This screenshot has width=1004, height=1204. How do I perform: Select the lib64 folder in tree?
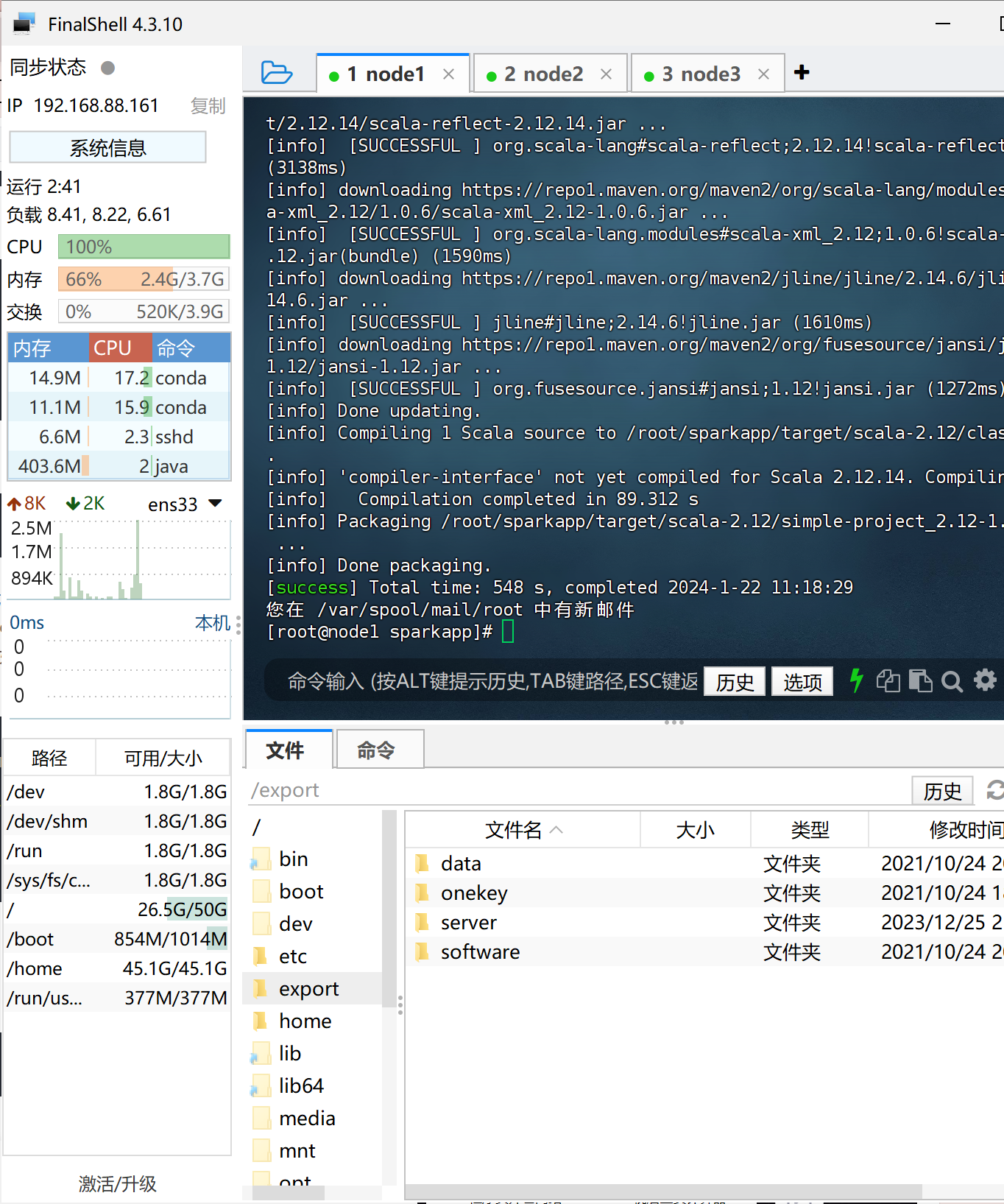click(300, 1085)
